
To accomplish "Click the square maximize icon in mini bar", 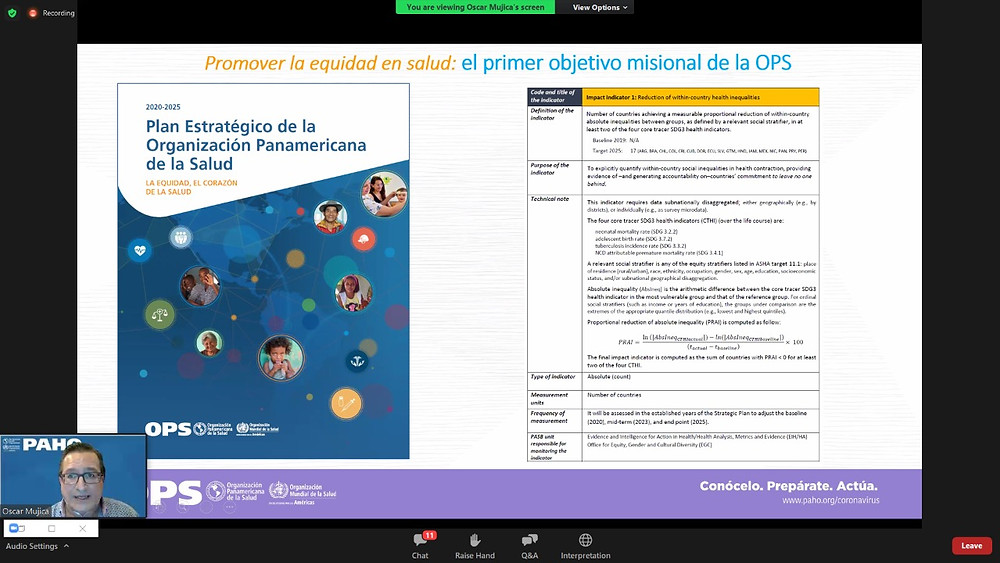I will [52, 528].
